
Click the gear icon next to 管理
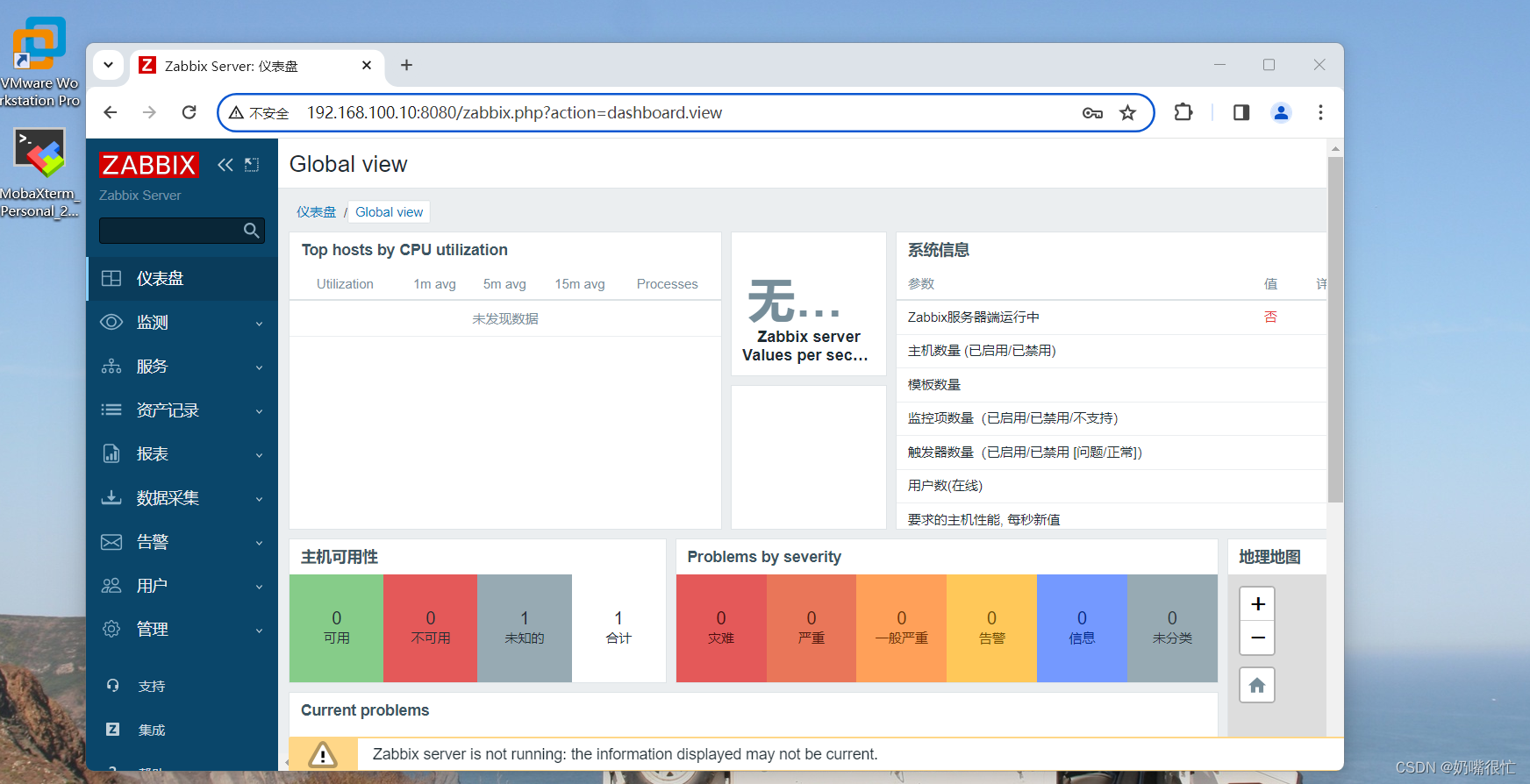111,630
